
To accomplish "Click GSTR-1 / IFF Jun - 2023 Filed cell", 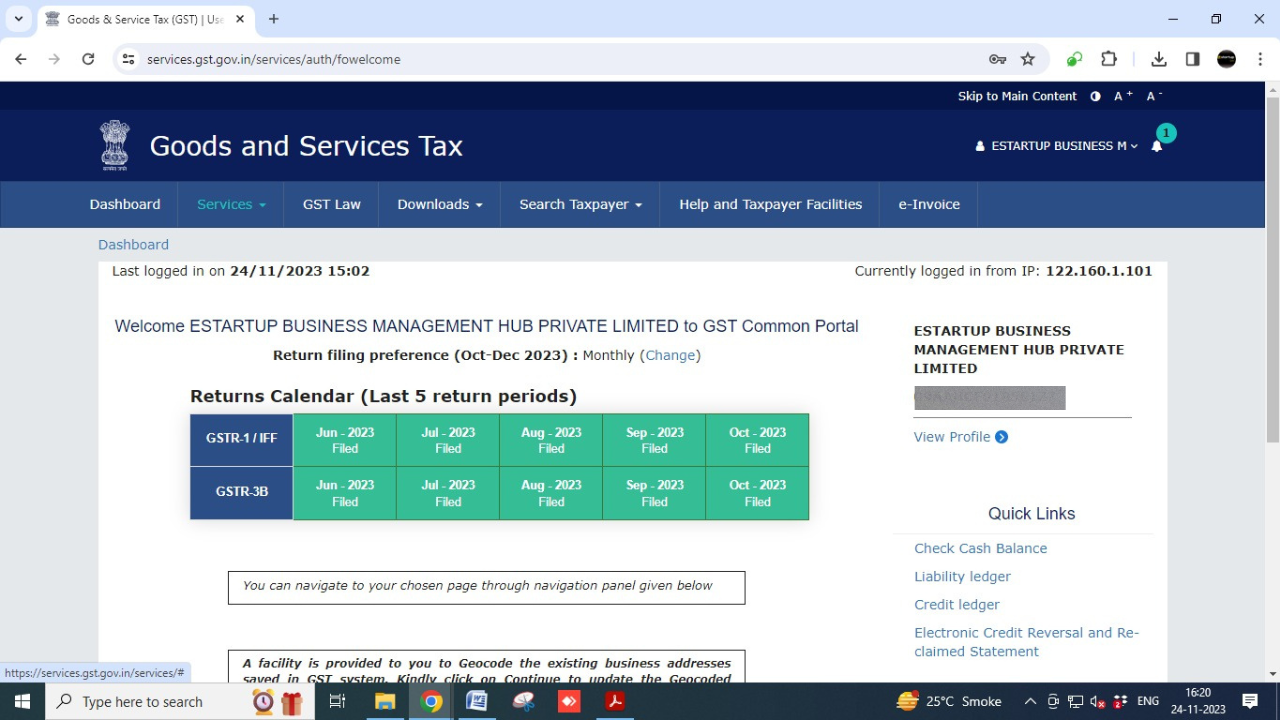I will [x=345, y=440].
